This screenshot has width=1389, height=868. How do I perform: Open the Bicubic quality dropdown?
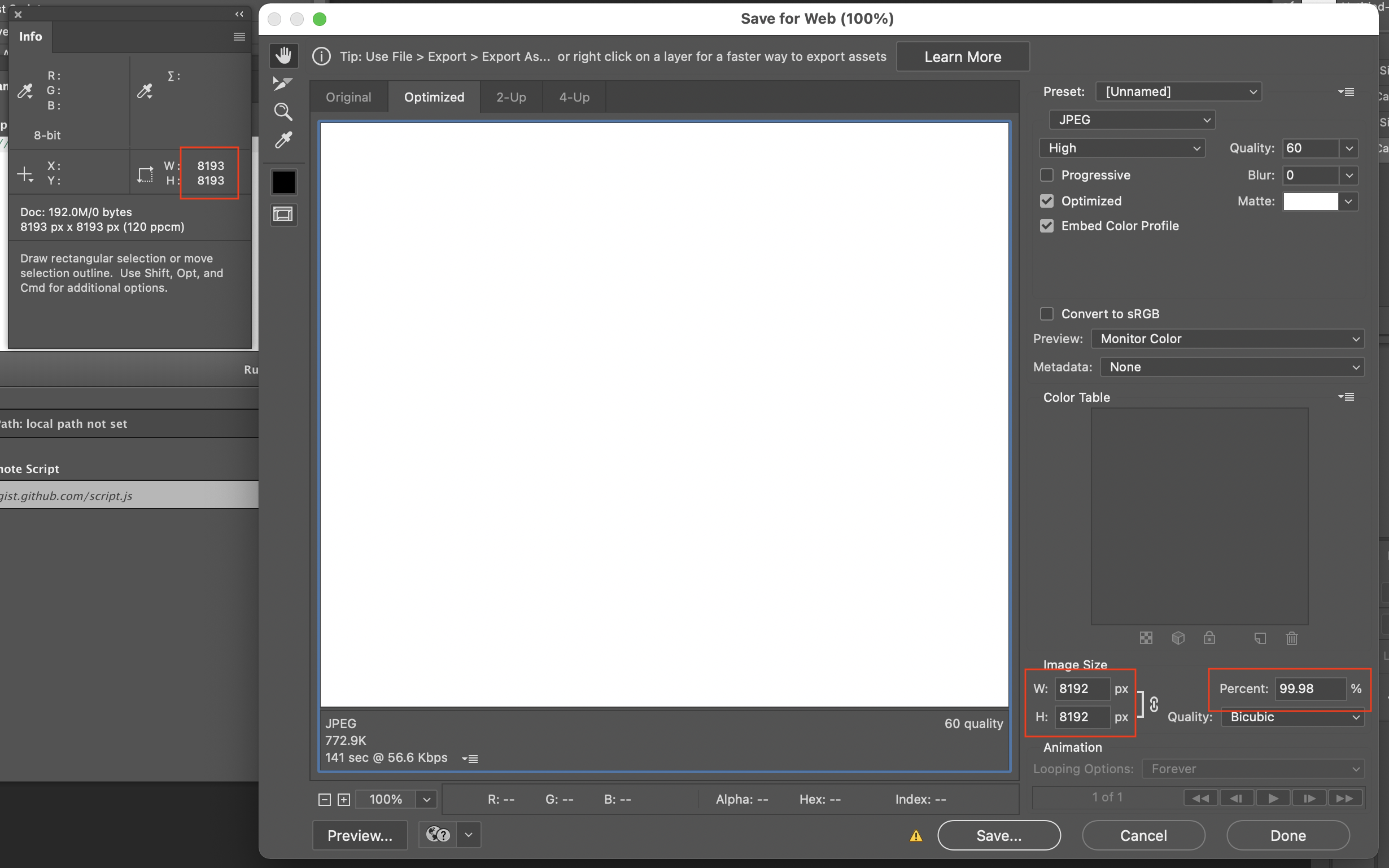coord(1291,716)
